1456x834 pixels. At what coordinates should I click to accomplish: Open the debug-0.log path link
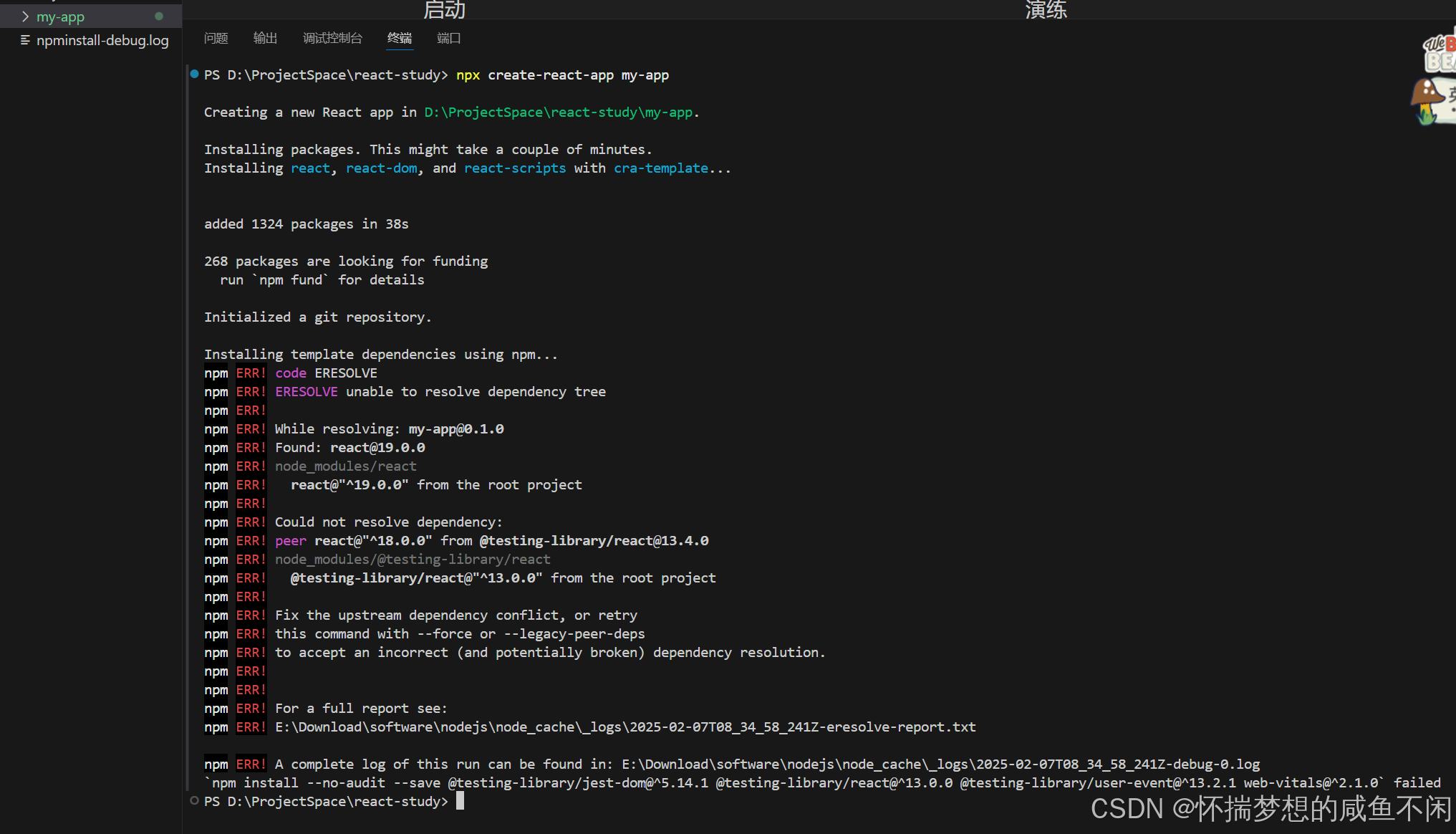point(940,764)
